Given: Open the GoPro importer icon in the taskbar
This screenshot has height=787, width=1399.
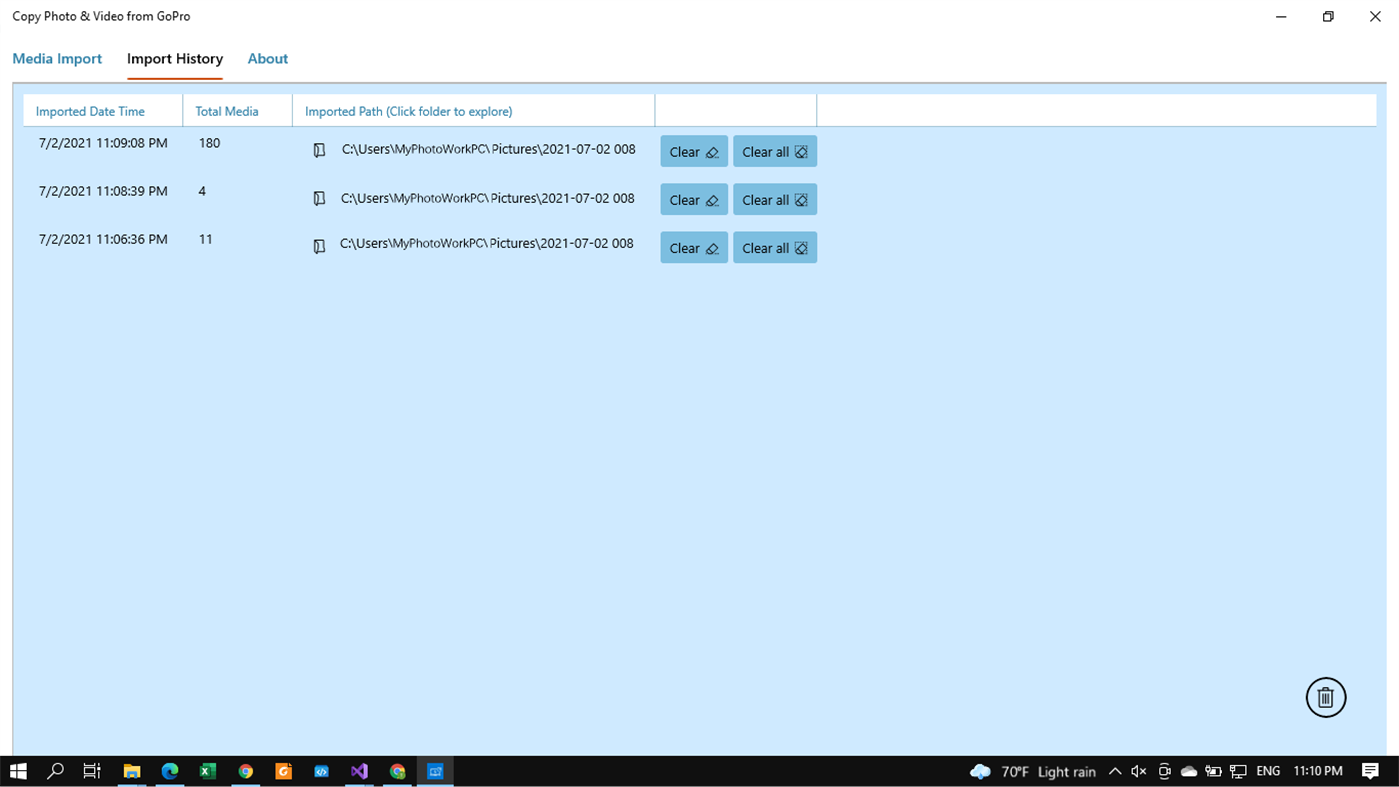Looking at the screenshot, I should point(434,771).
